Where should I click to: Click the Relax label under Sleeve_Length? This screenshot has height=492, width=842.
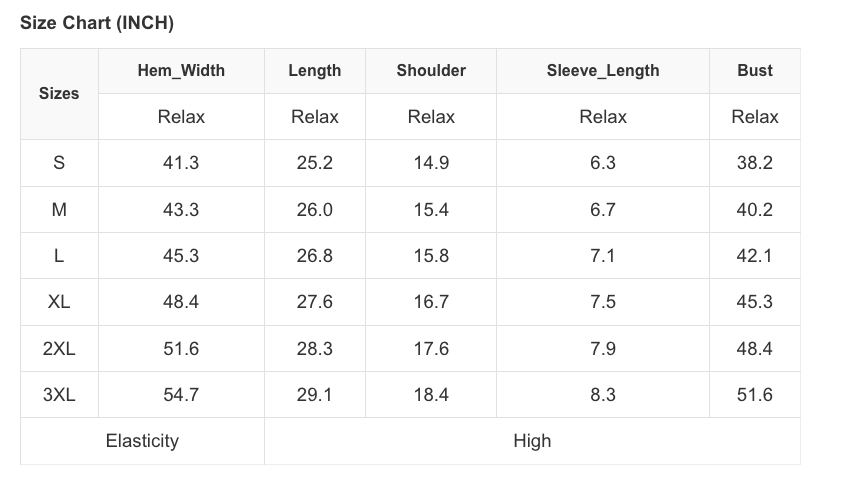(603, 117)
